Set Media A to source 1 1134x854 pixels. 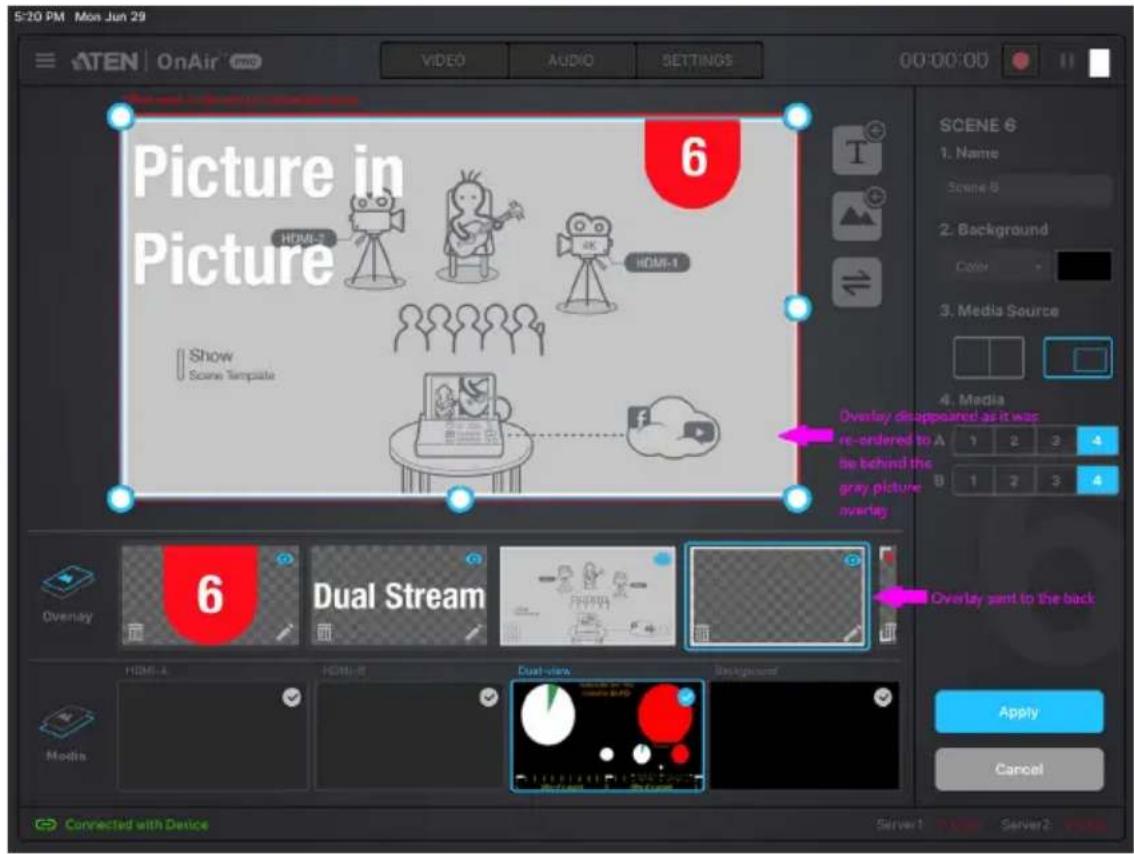(973, 440)
